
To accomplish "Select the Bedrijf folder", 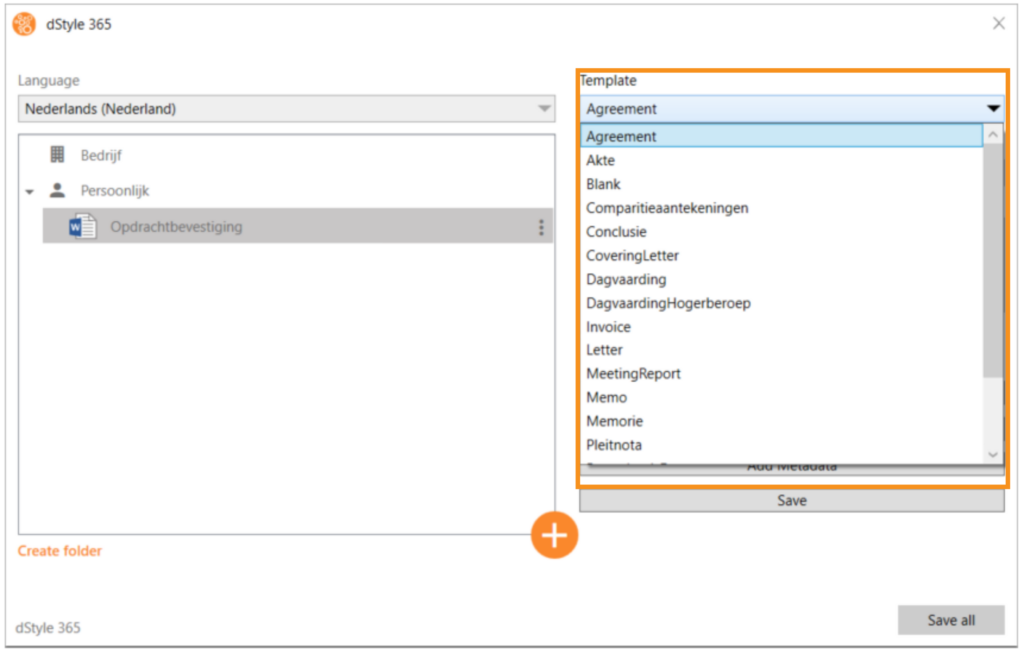I will tap(101, 155).
